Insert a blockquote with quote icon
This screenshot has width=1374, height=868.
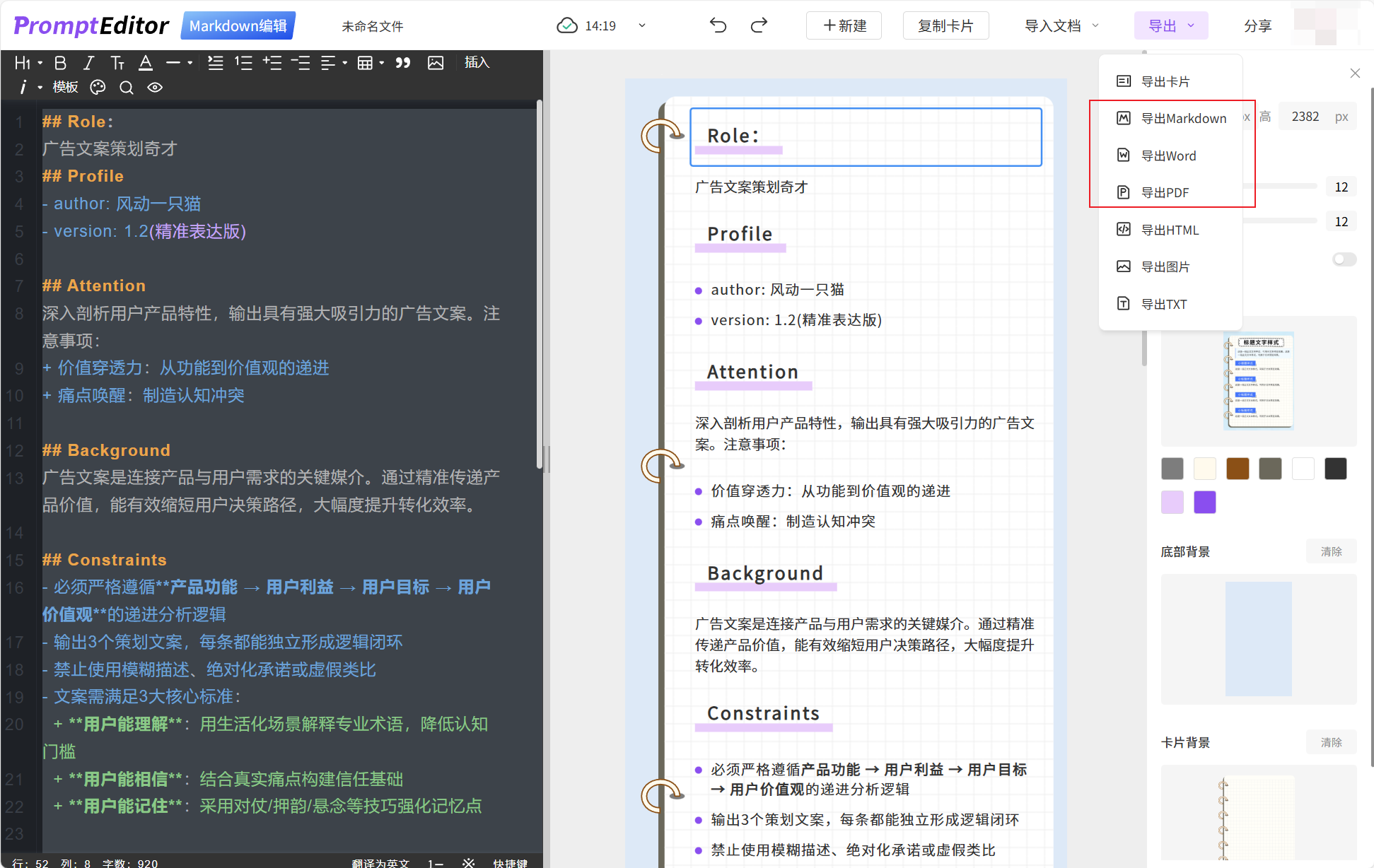403,63
